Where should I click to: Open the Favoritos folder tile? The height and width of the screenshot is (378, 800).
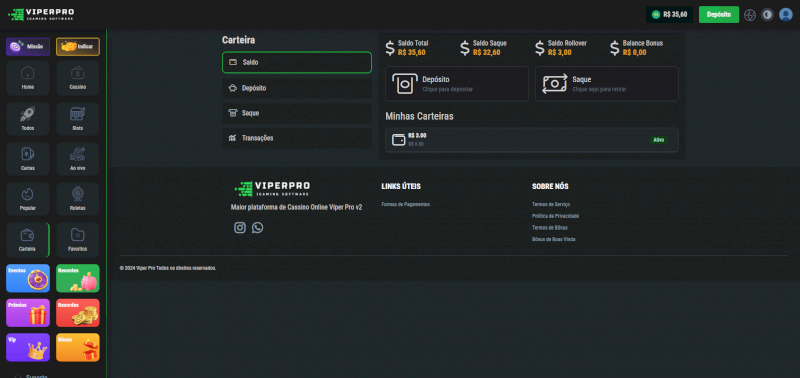coord(78,240)
